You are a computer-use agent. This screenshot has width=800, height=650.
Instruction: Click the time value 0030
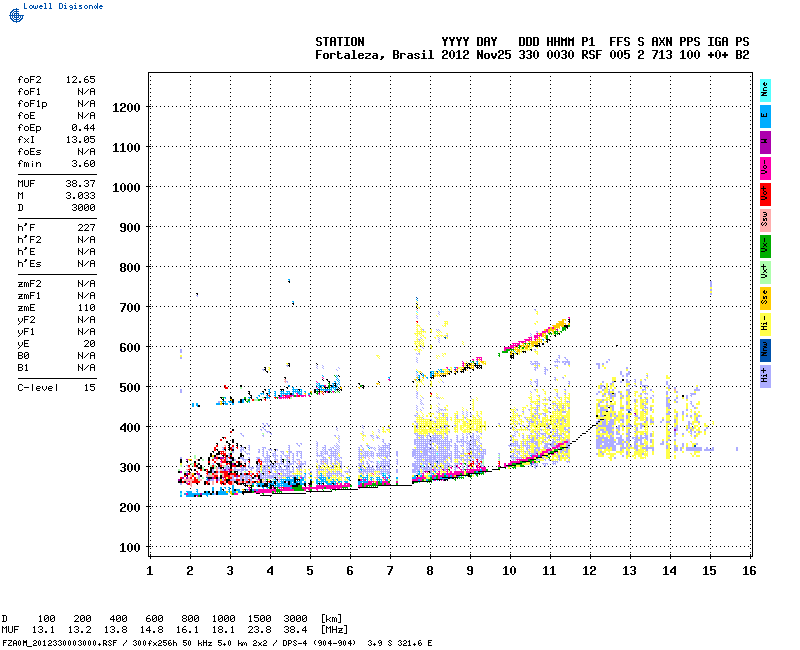point(560,55)
